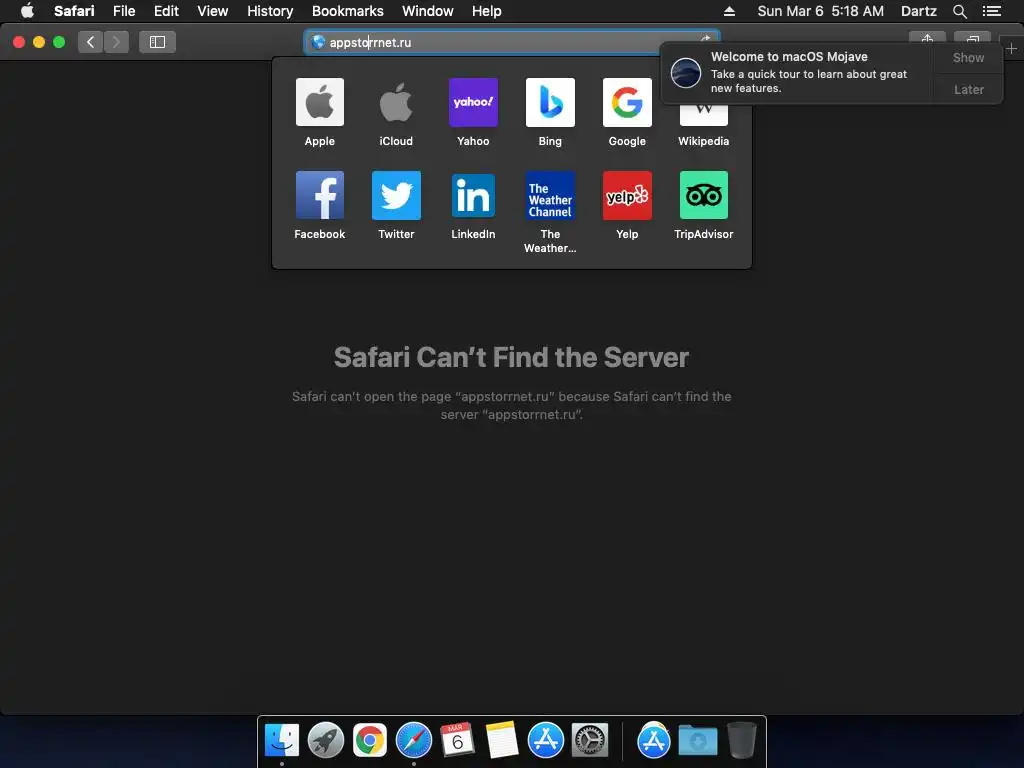The height and width of the screenshot is (768, 1024).
Task: Open System Preferences gear in Dock
Action: (x=590, y=741)
